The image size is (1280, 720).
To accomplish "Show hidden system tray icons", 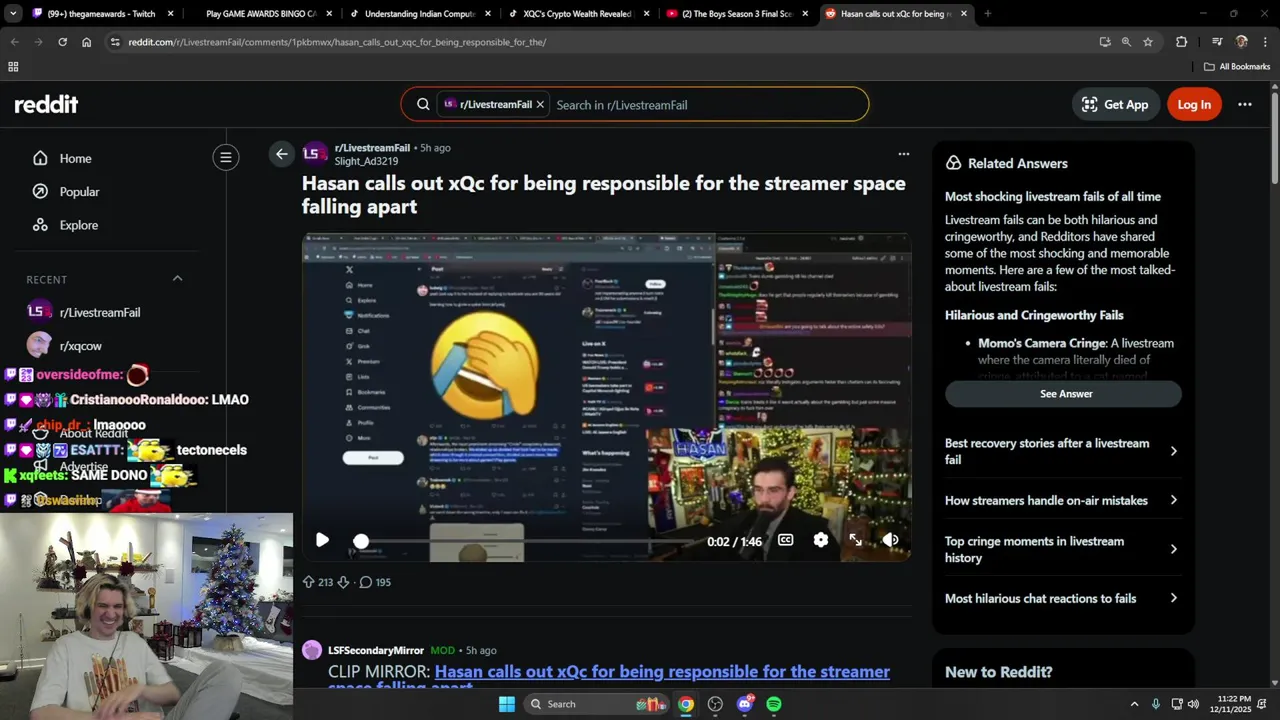I will (x=1134, y=704).
